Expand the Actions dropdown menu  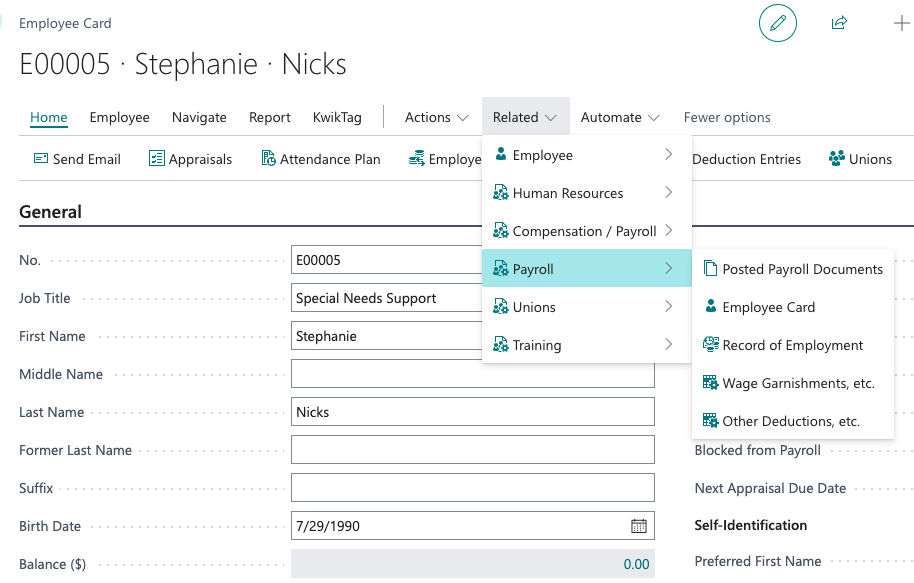[437, 117]
